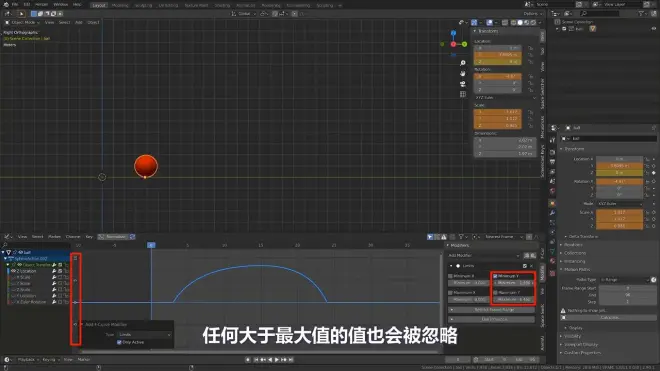Viewport: 660px width, 371px height.
Task: Click the green Y axis gizmo ball
Action: coord(464,44)
